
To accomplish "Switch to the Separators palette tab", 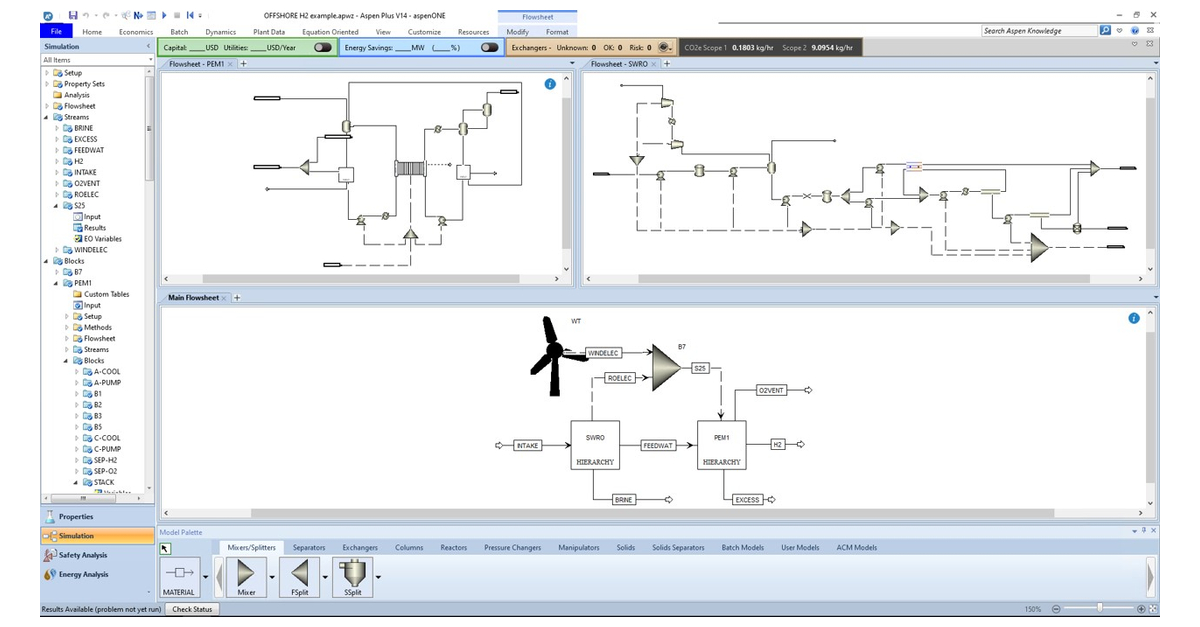I will (308, 547).
